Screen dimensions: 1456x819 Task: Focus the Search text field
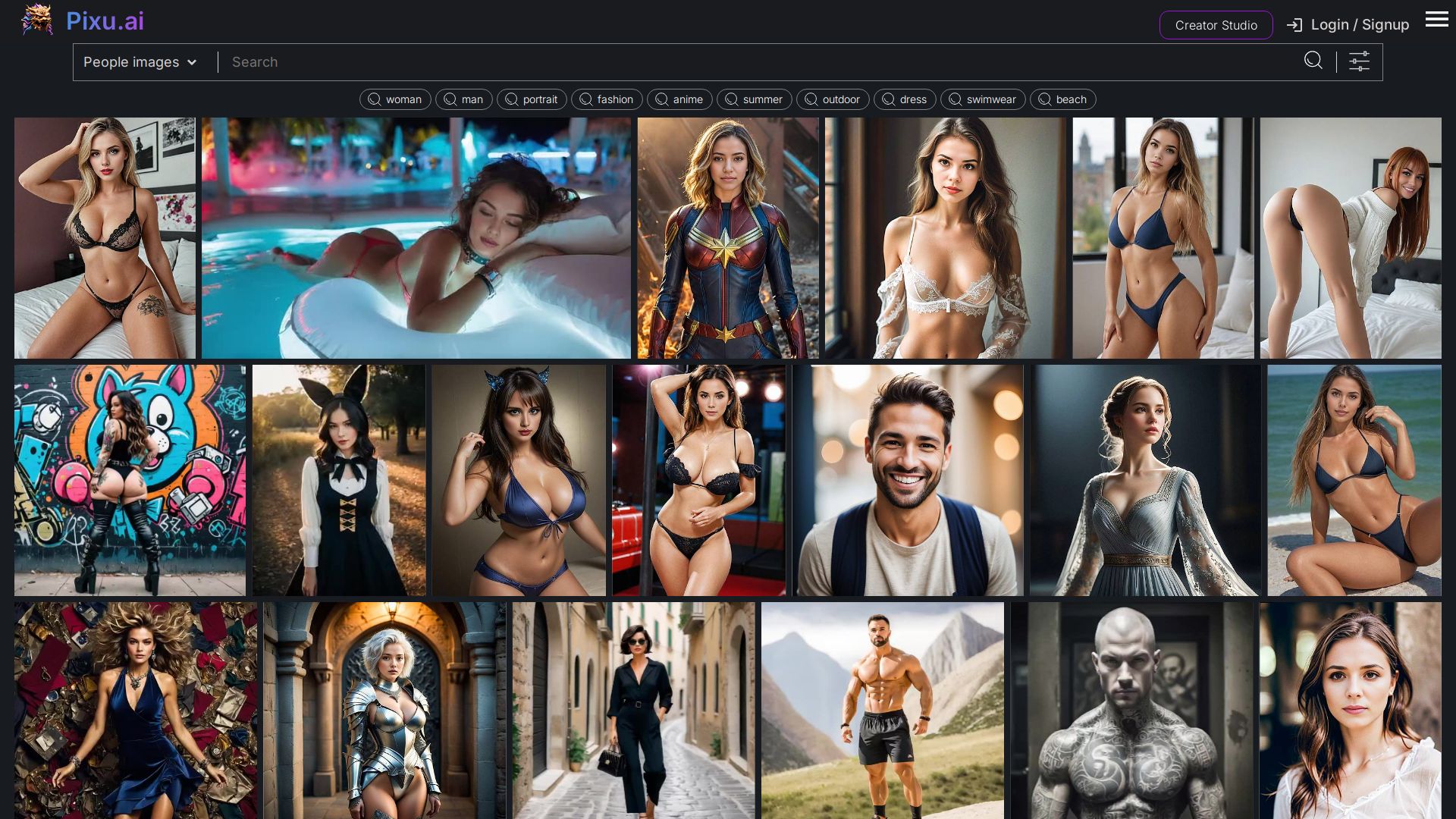pos(758,62)
